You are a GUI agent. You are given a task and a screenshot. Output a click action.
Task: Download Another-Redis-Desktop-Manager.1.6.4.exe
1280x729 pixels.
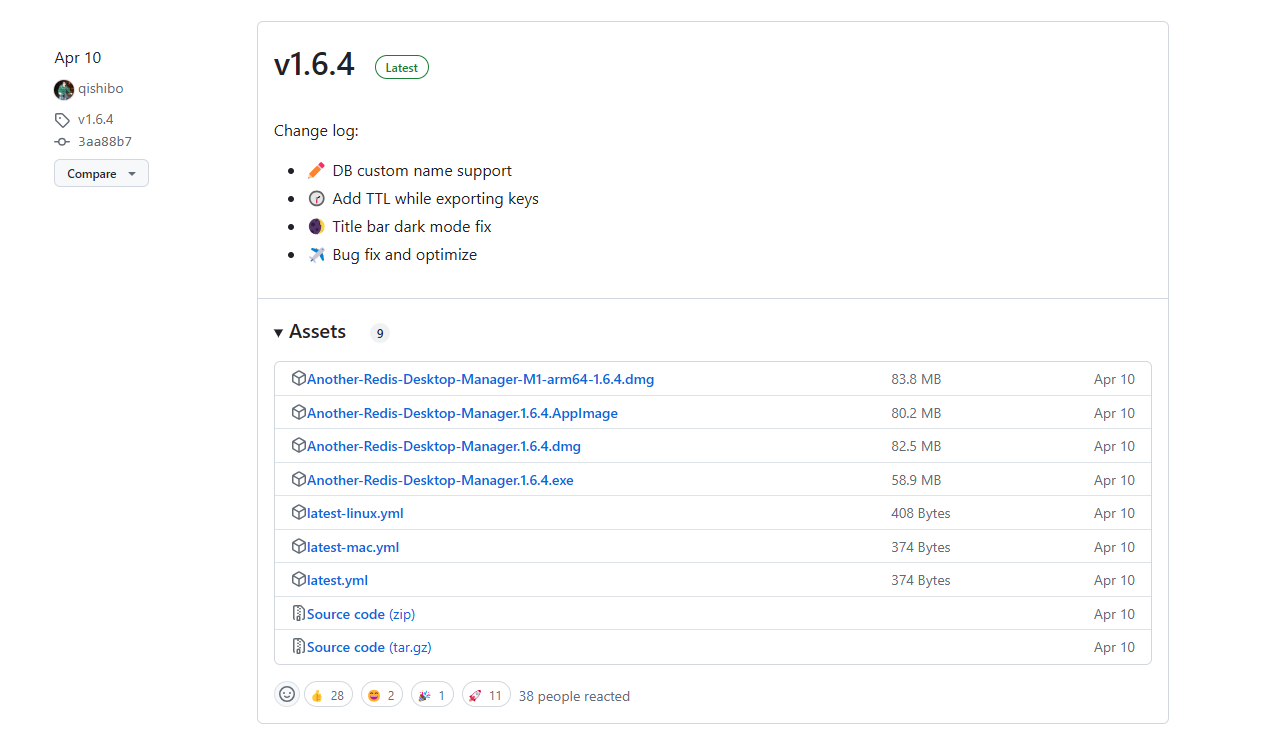(440, 480)
